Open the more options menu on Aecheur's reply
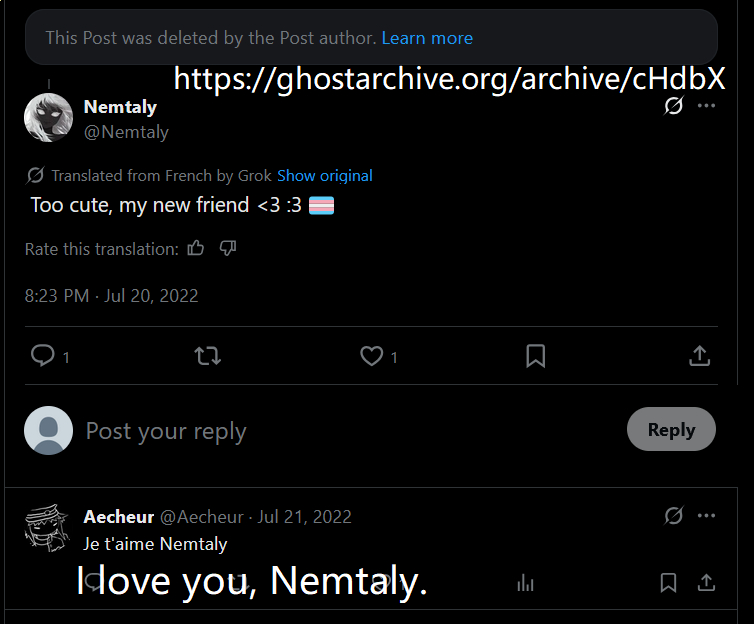 tap(706, 516)
